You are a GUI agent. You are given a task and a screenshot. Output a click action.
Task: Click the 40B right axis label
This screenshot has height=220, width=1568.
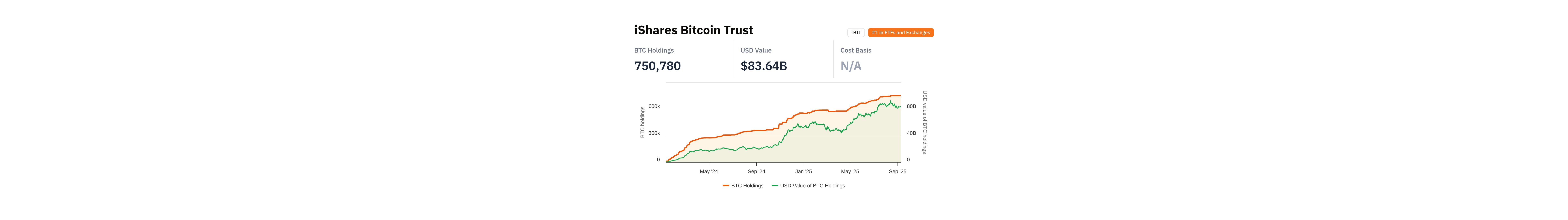pyautogui.click(x=911, y=133)
